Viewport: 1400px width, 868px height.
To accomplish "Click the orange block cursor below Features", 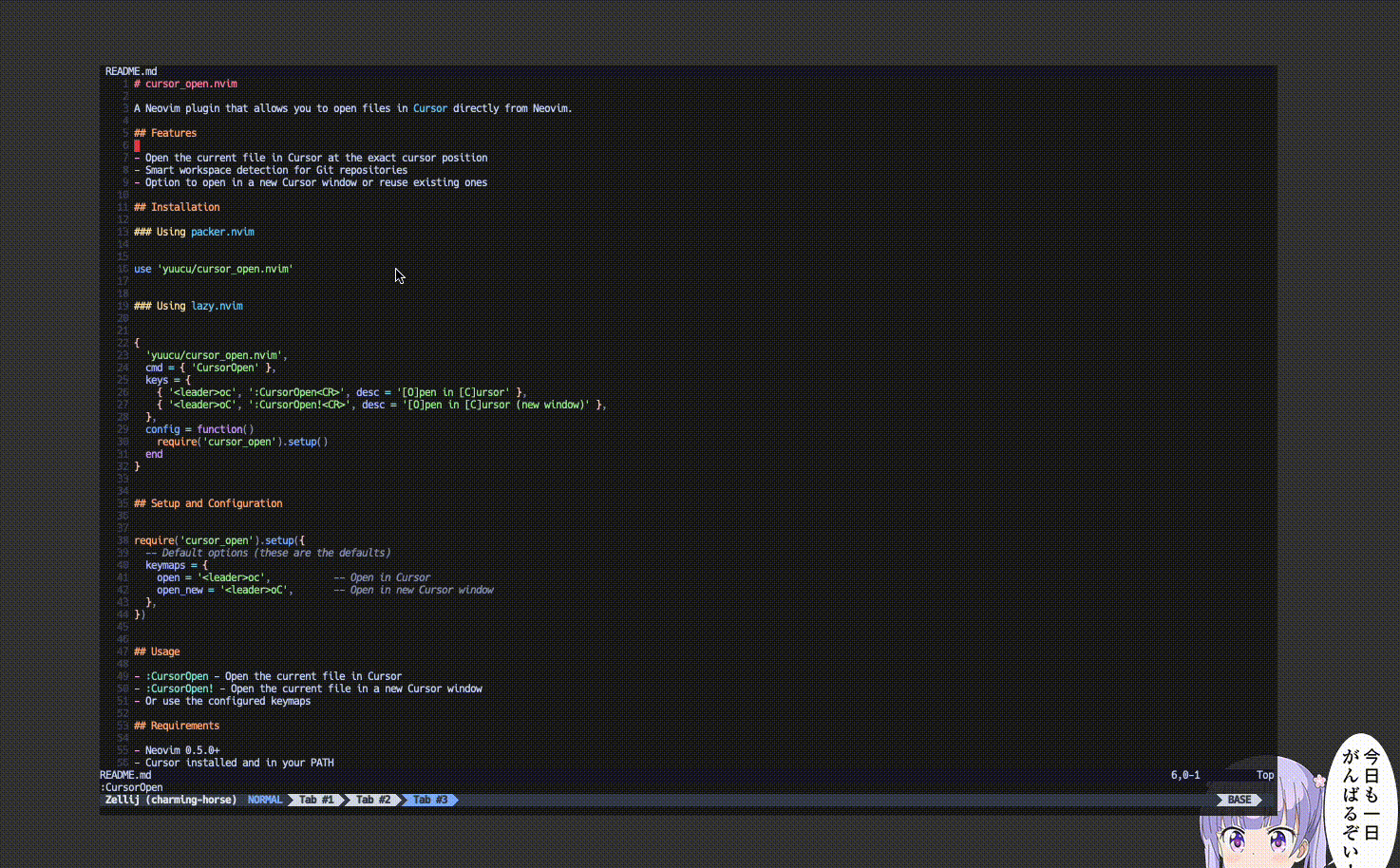I will [x=137, y=145].
